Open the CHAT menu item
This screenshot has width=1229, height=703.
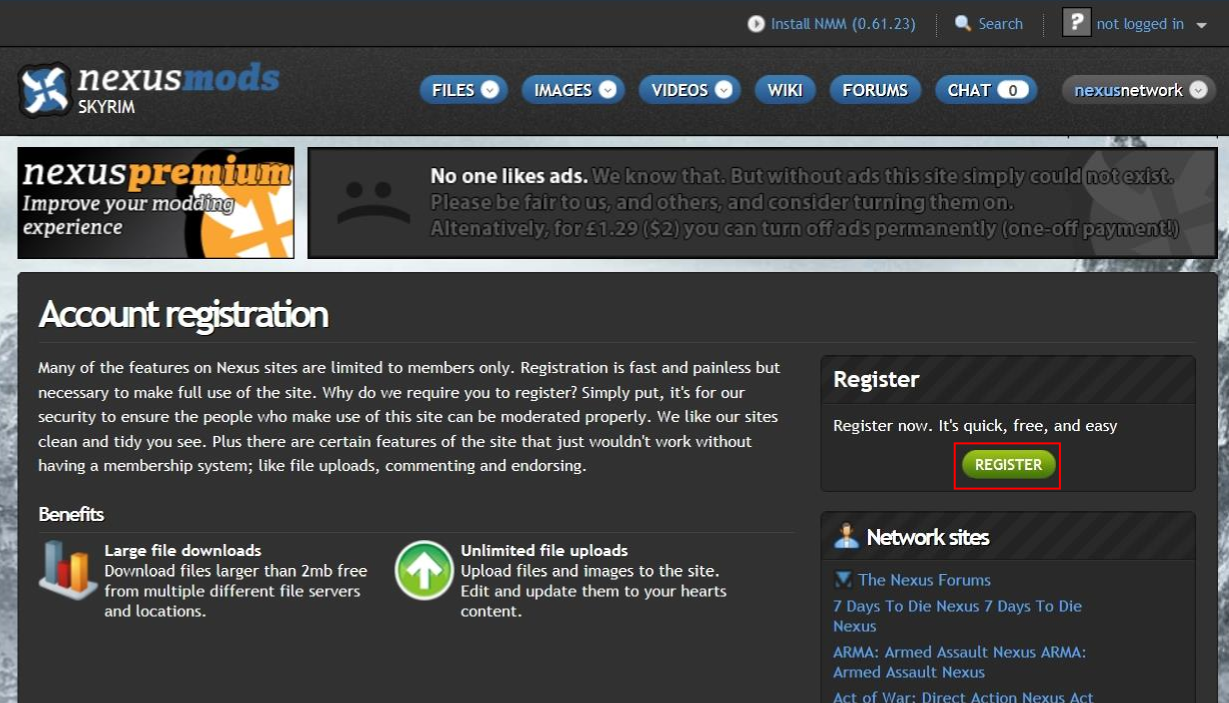tap(986, 90)
